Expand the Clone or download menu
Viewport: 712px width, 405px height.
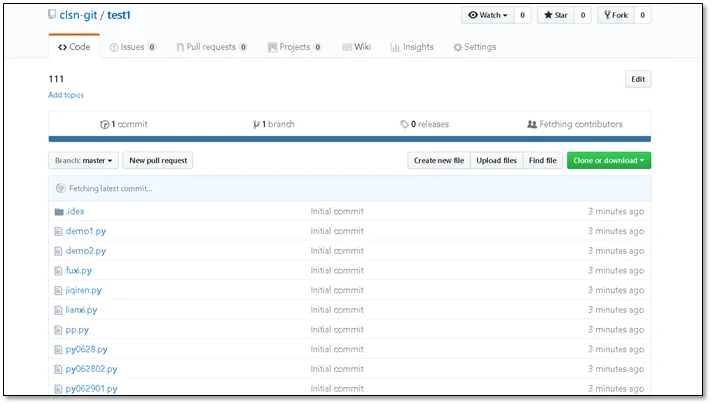(608, 161)
